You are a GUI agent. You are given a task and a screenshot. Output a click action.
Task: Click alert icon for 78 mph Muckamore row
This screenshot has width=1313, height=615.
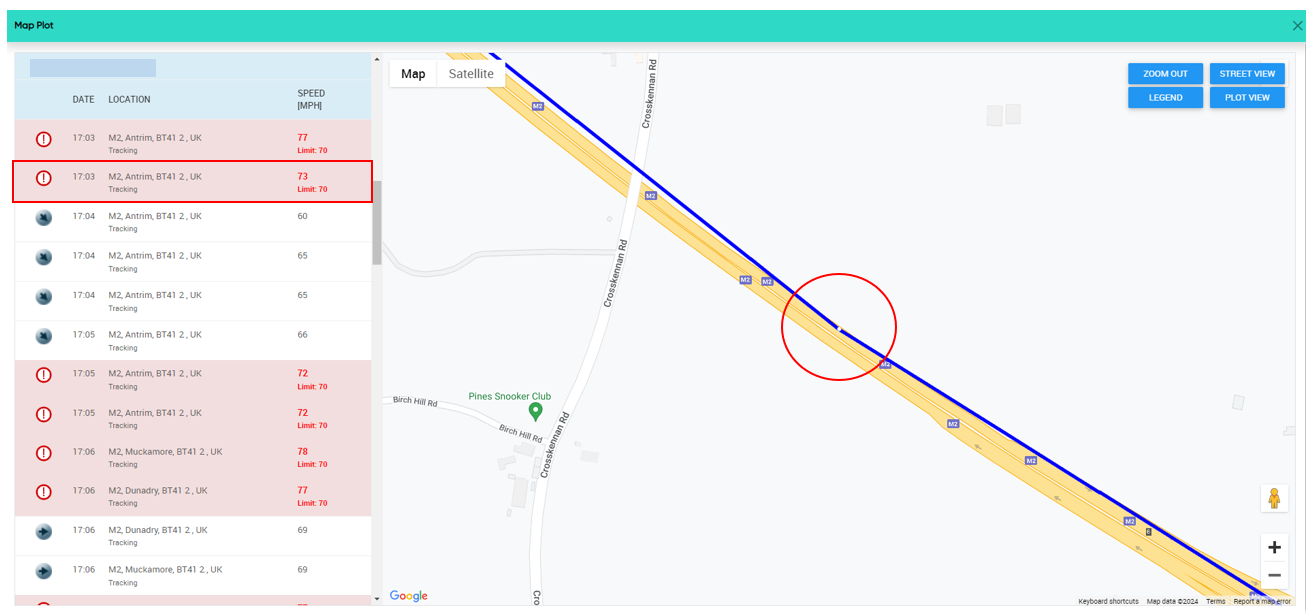click(x=44, y=453)
